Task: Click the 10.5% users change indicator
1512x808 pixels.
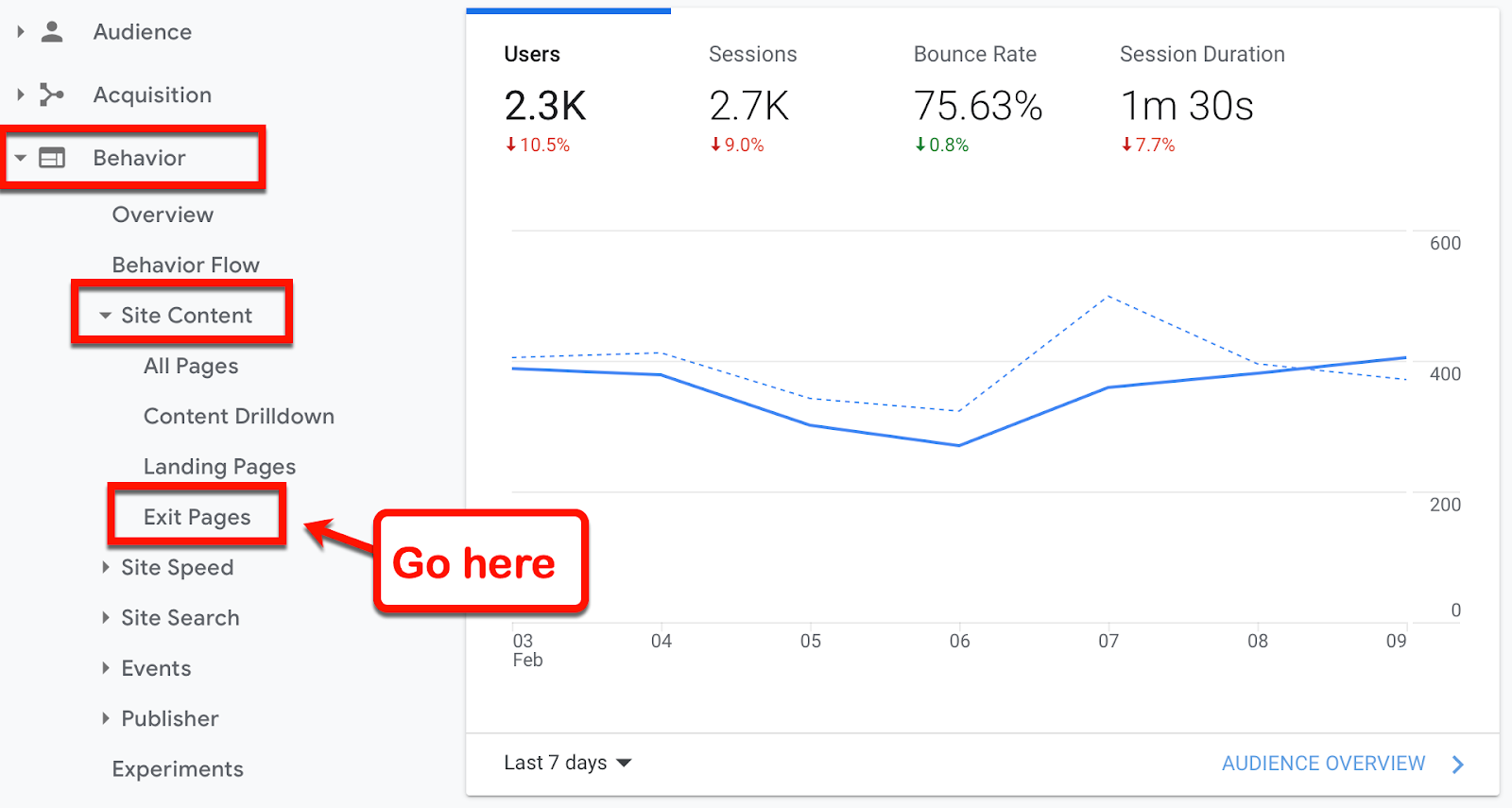Action: pyautogui.click(x=538, y=145)
